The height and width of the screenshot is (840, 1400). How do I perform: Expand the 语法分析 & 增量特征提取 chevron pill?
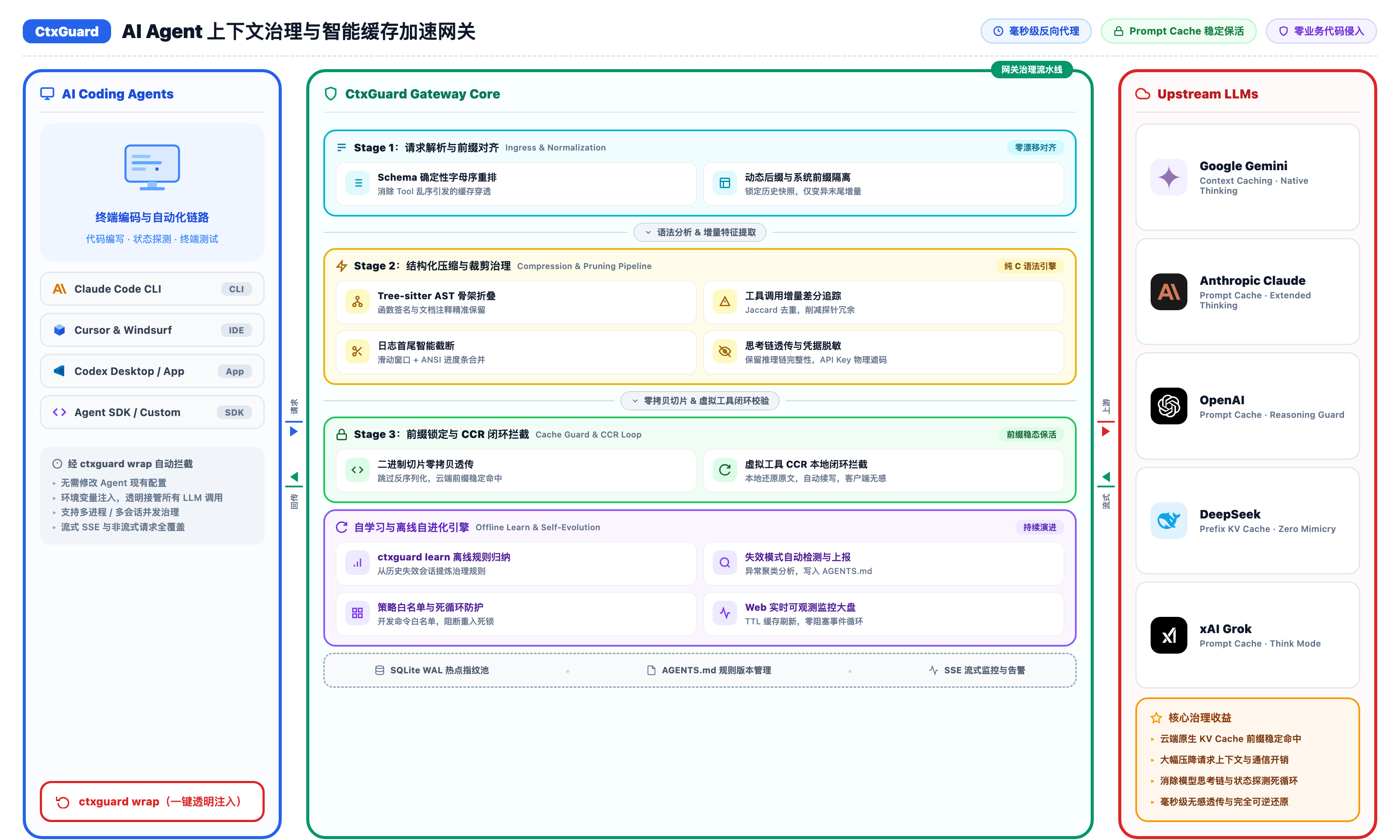click(700, 232)
